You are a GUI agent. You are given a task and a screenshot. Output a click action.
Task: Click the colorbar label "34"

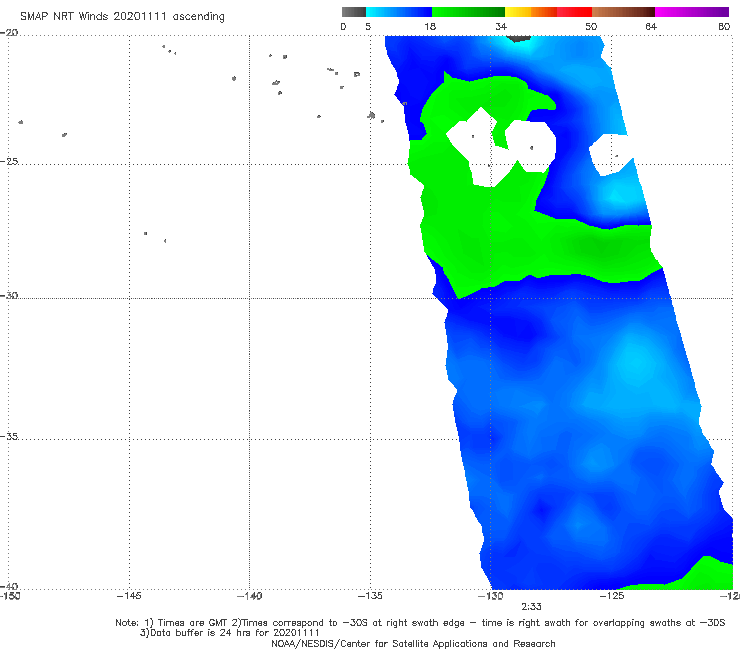click(501, 26)
